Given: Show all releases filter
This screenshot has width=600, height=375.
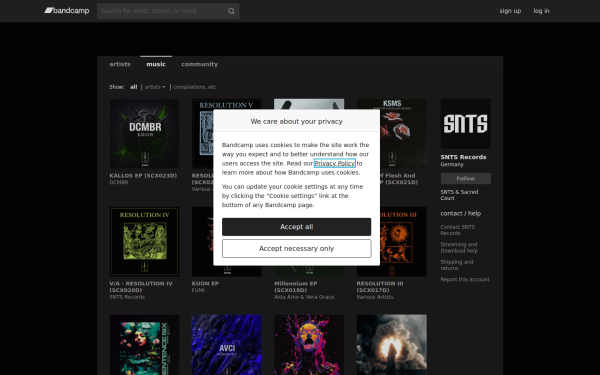Looking at the screenshot, I should [x=134, y=87].
